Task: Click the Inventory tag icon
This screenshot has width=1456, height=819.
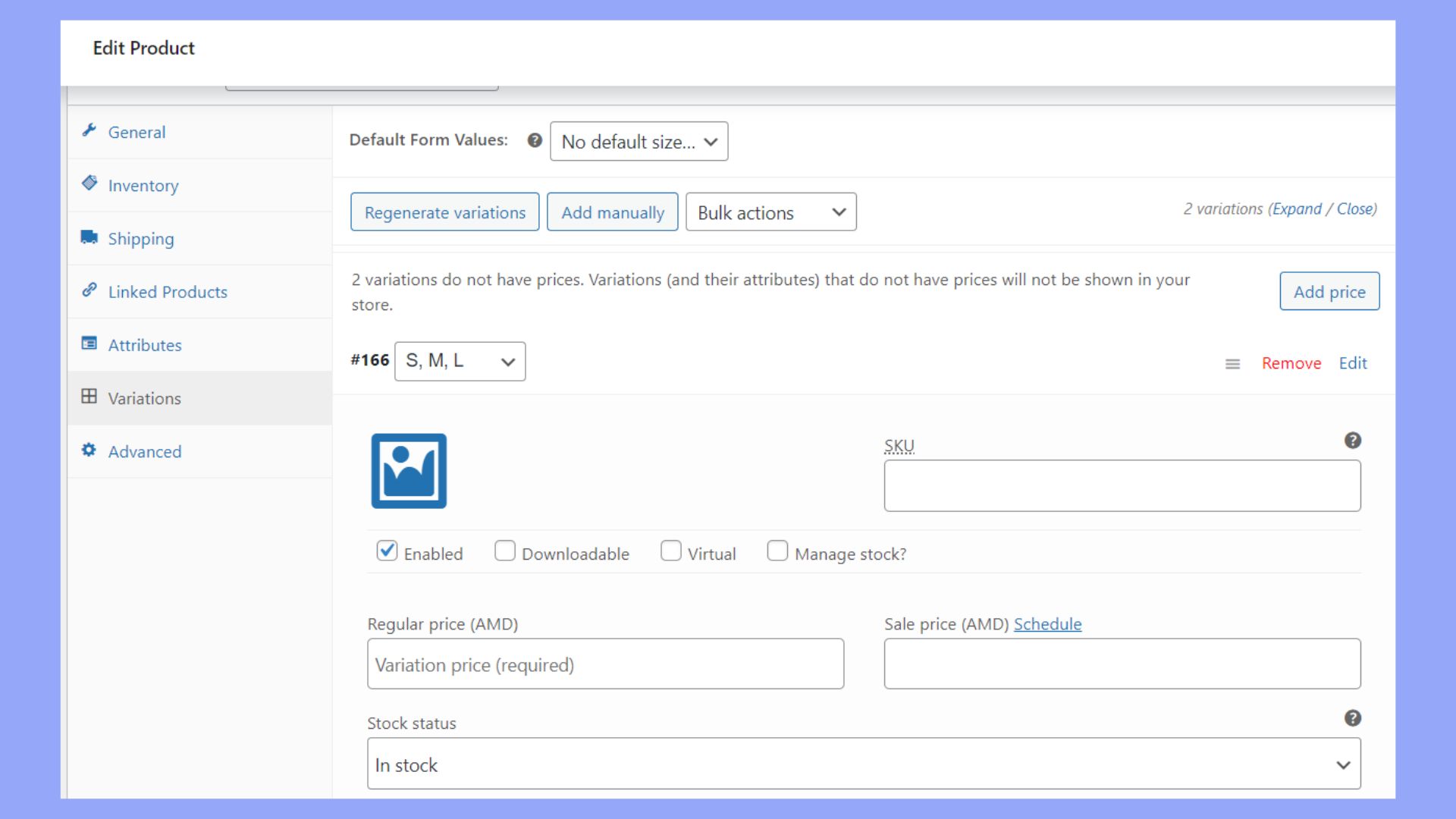Action: click(x=89, y=184)
